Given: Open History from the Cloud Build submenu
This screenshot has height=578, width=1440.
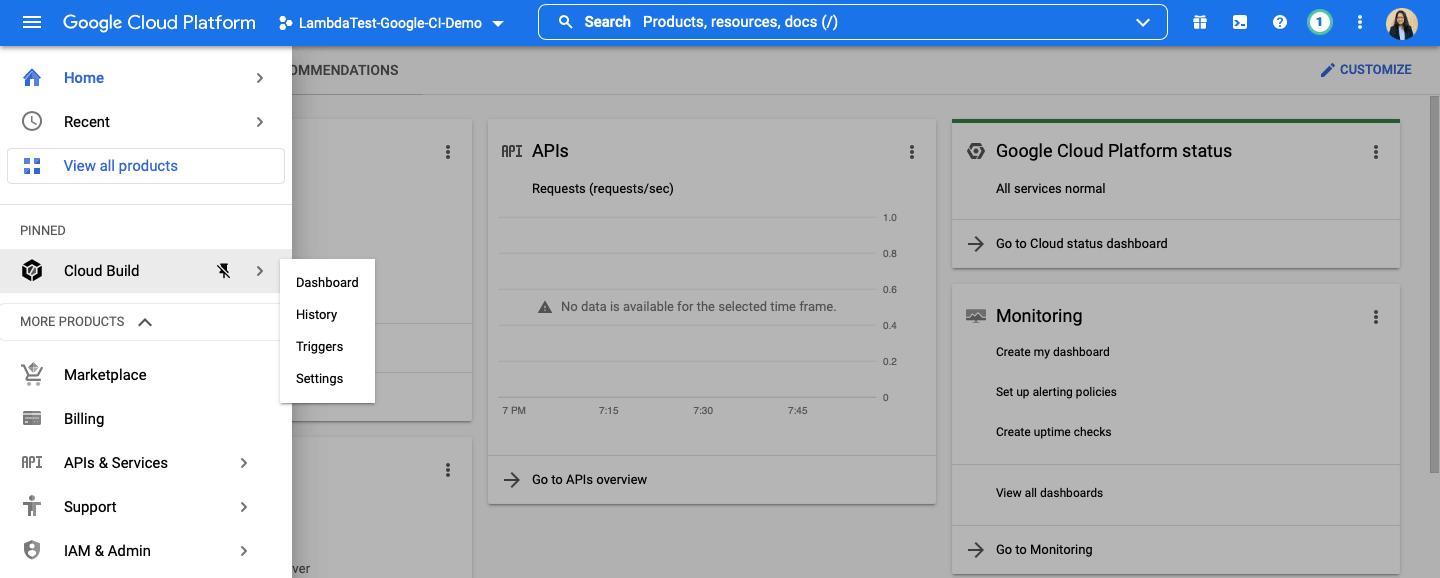Looking at the screenshot, I should 315,314.
